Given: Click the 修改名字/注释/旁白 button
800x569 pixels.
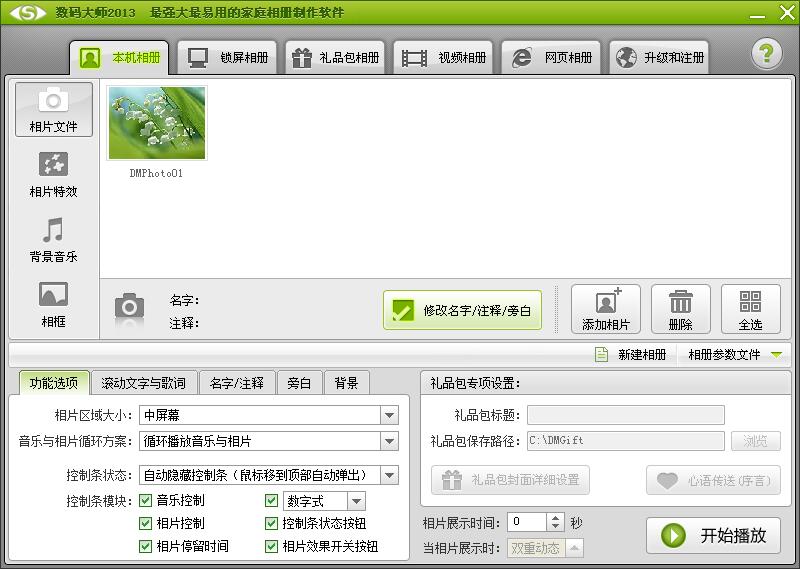Looking at the screenshot, I should [x=462, y=310].
